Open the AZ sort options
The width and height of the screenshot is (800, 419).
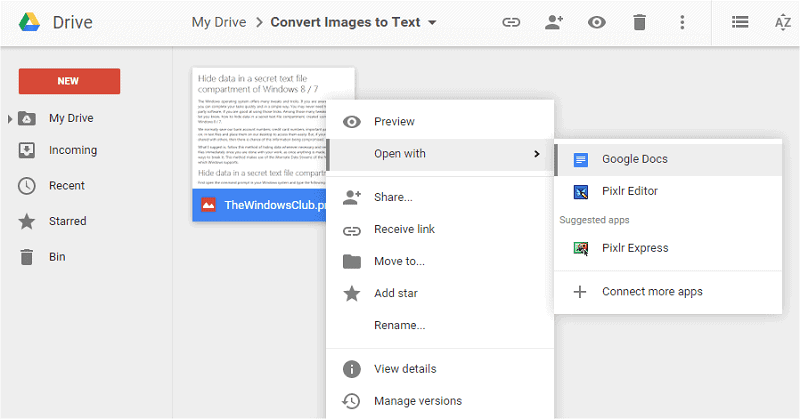pyautogui.click(x=782, y=22)
